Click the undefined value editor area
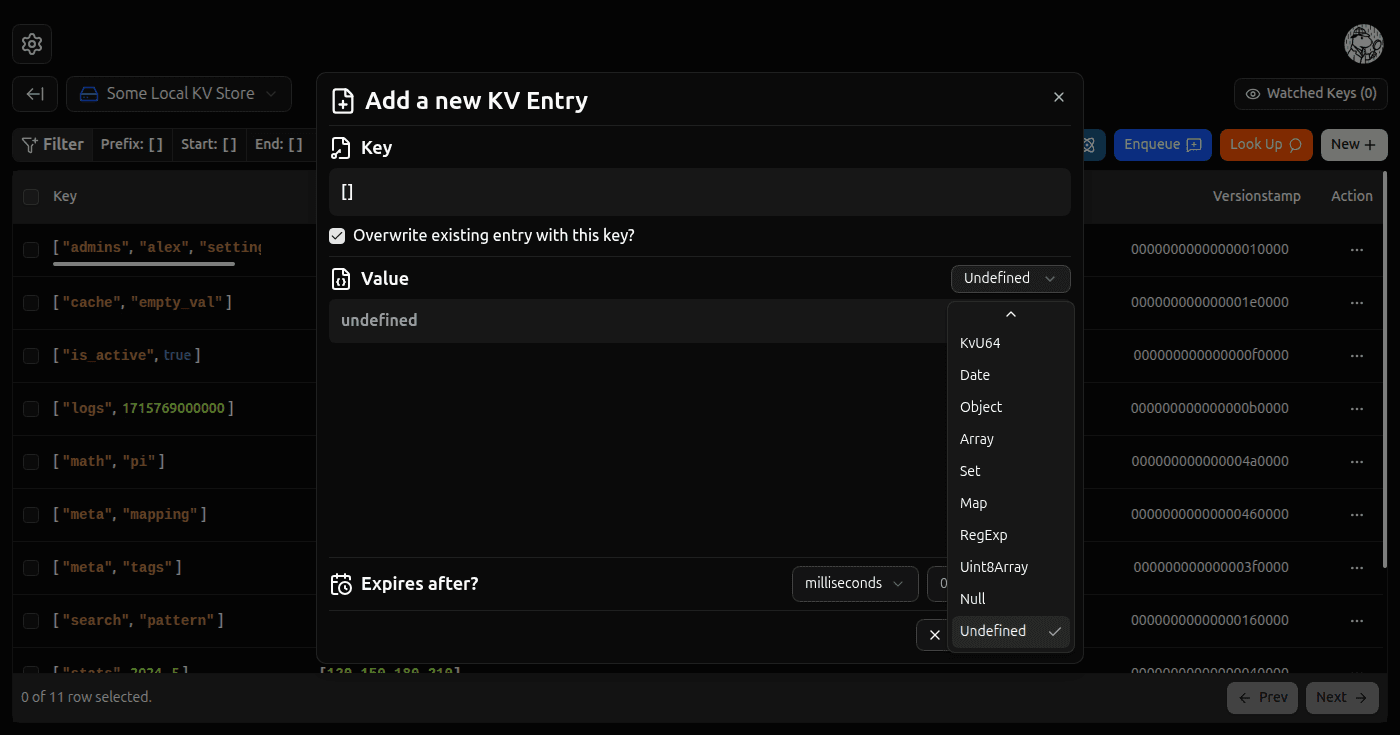Viewport: 1400px width, 735px height. 638,321
